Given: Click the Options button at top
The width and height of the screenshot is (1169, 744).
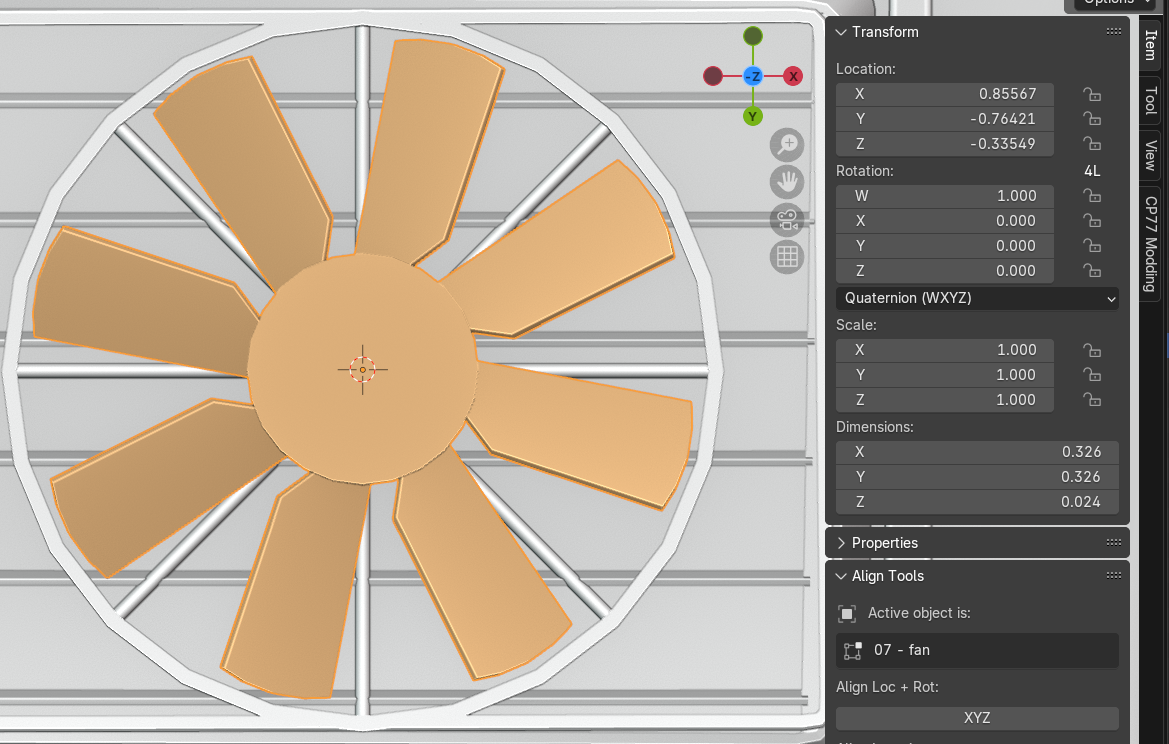Looking at the screenshot, I should [1114, 3].
